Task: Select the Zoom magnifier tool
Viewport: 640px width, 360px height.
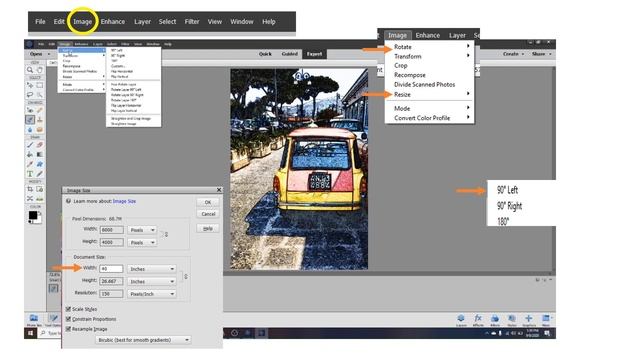Action: 30,70
